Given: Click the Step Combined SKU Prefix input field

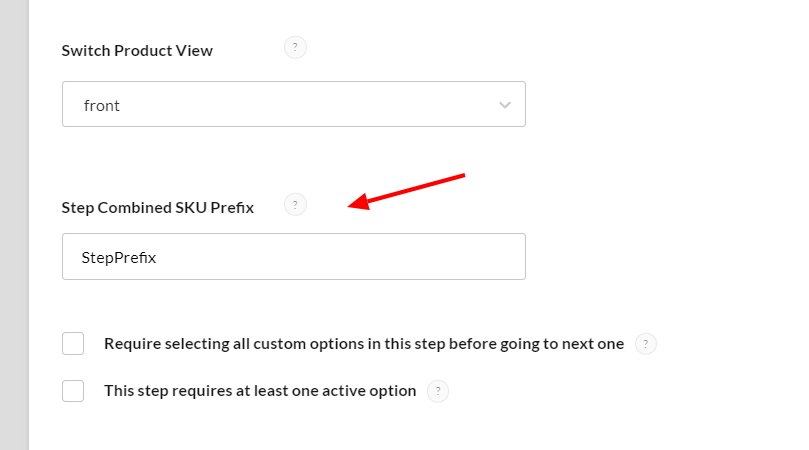Looking at the screenshot, I should coord(293,257).
